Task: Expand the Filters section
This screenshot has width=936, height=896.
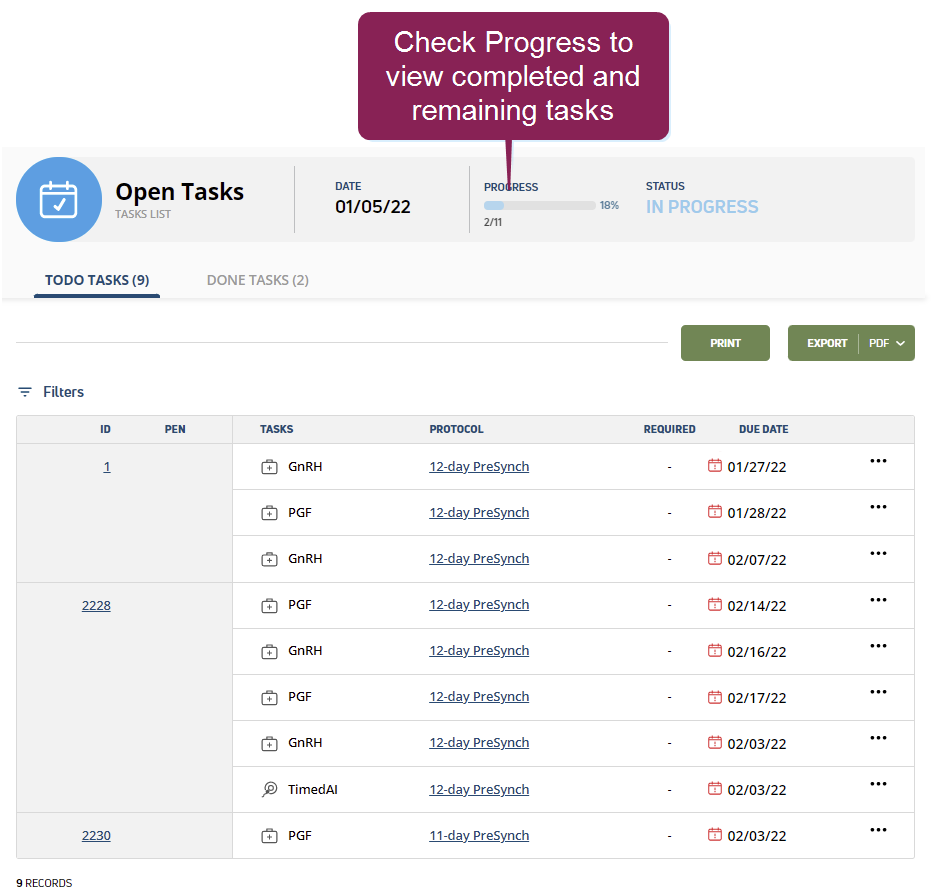Action: coord(63,392)
